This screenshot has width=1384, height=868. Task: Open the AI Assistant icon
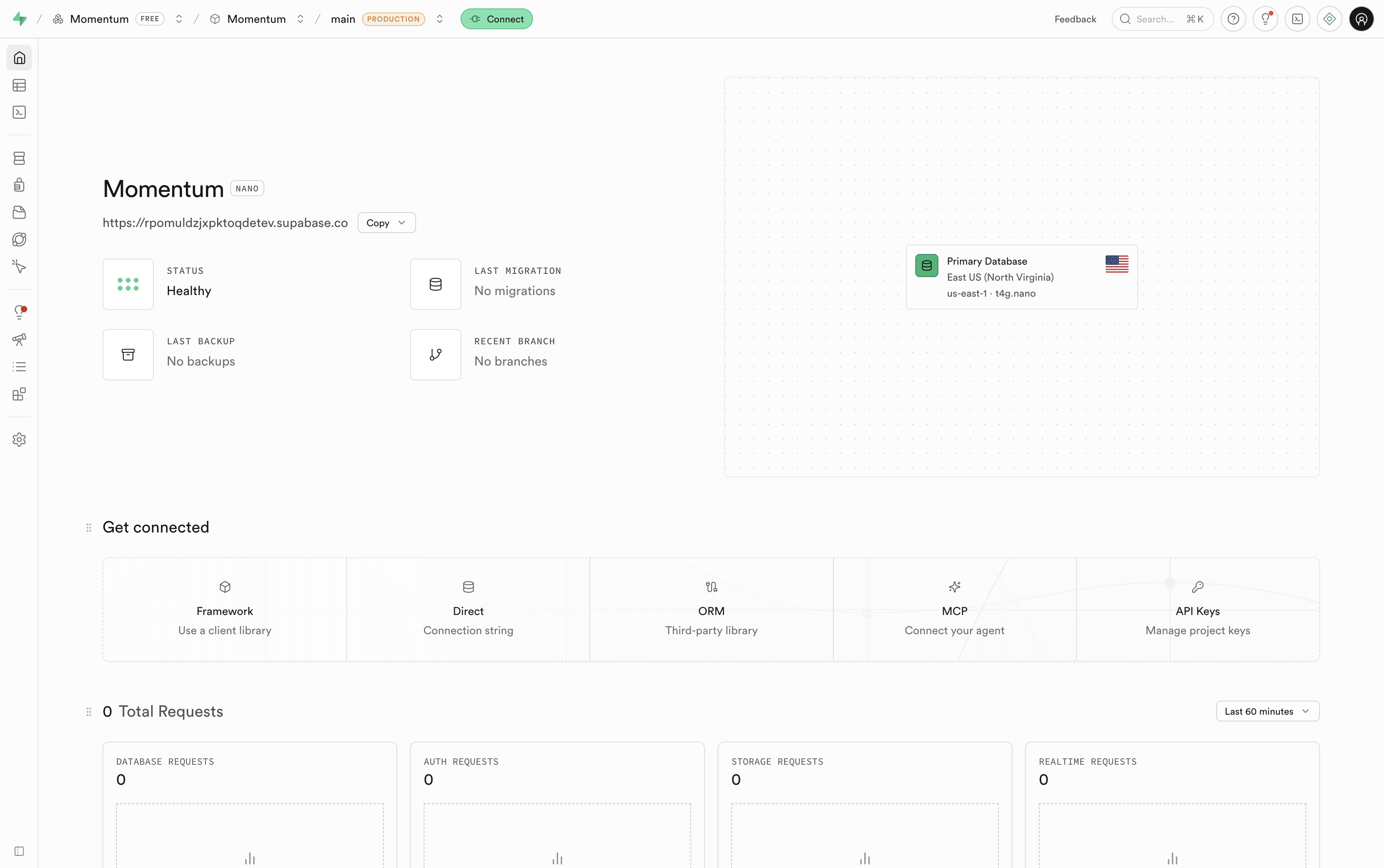click(1330, 19)
